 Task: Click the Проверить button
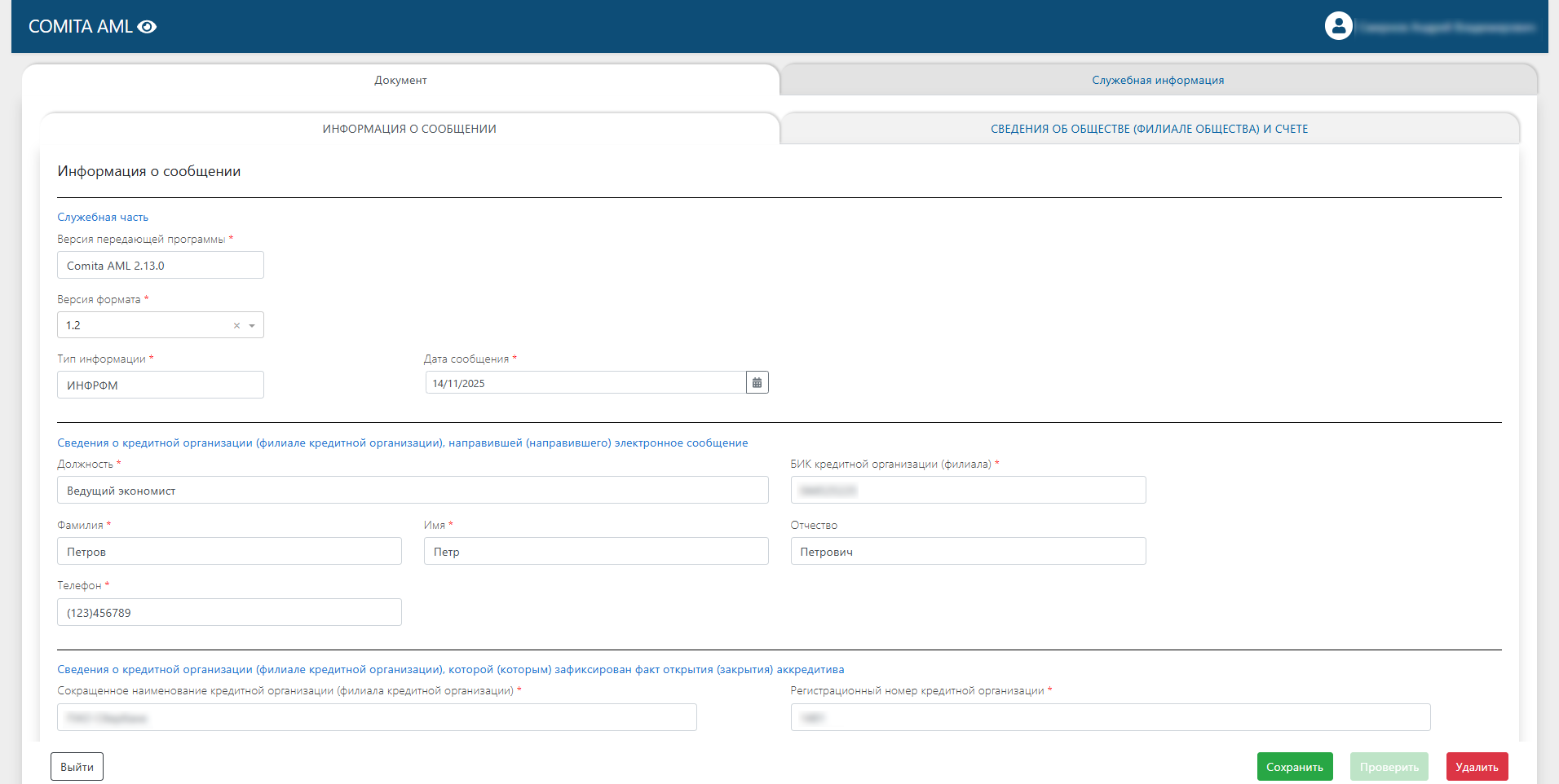[x=1389, y=767]
